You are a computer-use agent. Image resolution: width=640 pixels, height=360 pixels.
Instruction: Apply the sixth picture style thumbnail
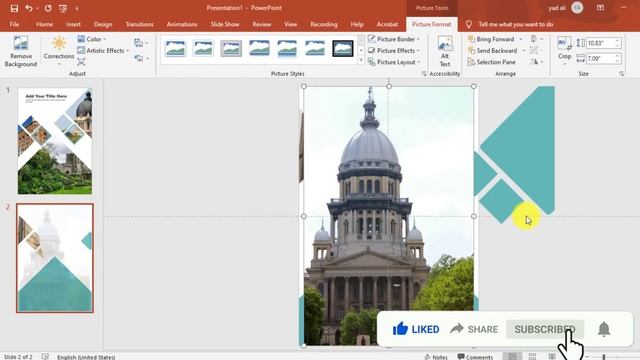pos(315,49)
